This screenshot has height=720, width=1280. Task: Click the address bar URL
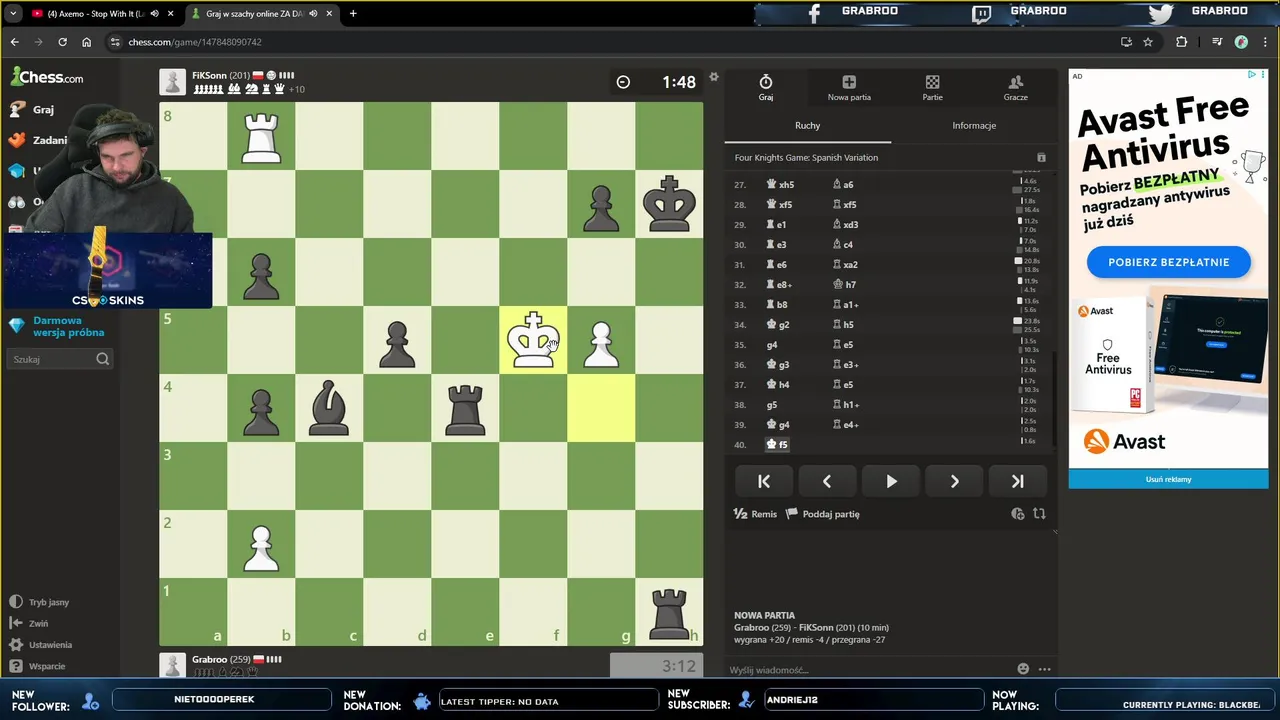(x=195, y=42)
